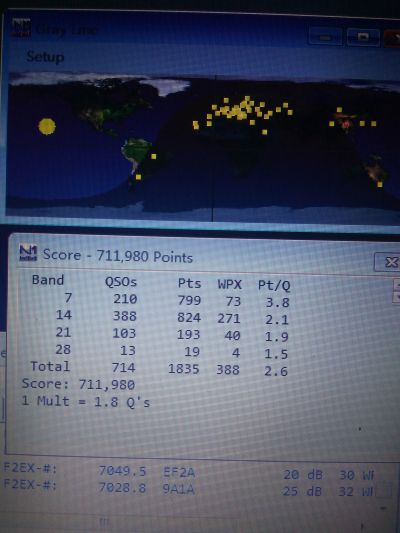
Task: Close the Gray Line window
Action: (393, 38)
